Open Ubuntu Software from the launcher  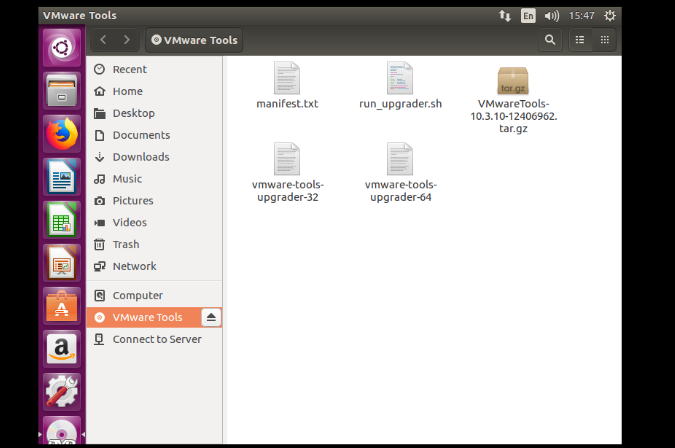click(62, 306)
